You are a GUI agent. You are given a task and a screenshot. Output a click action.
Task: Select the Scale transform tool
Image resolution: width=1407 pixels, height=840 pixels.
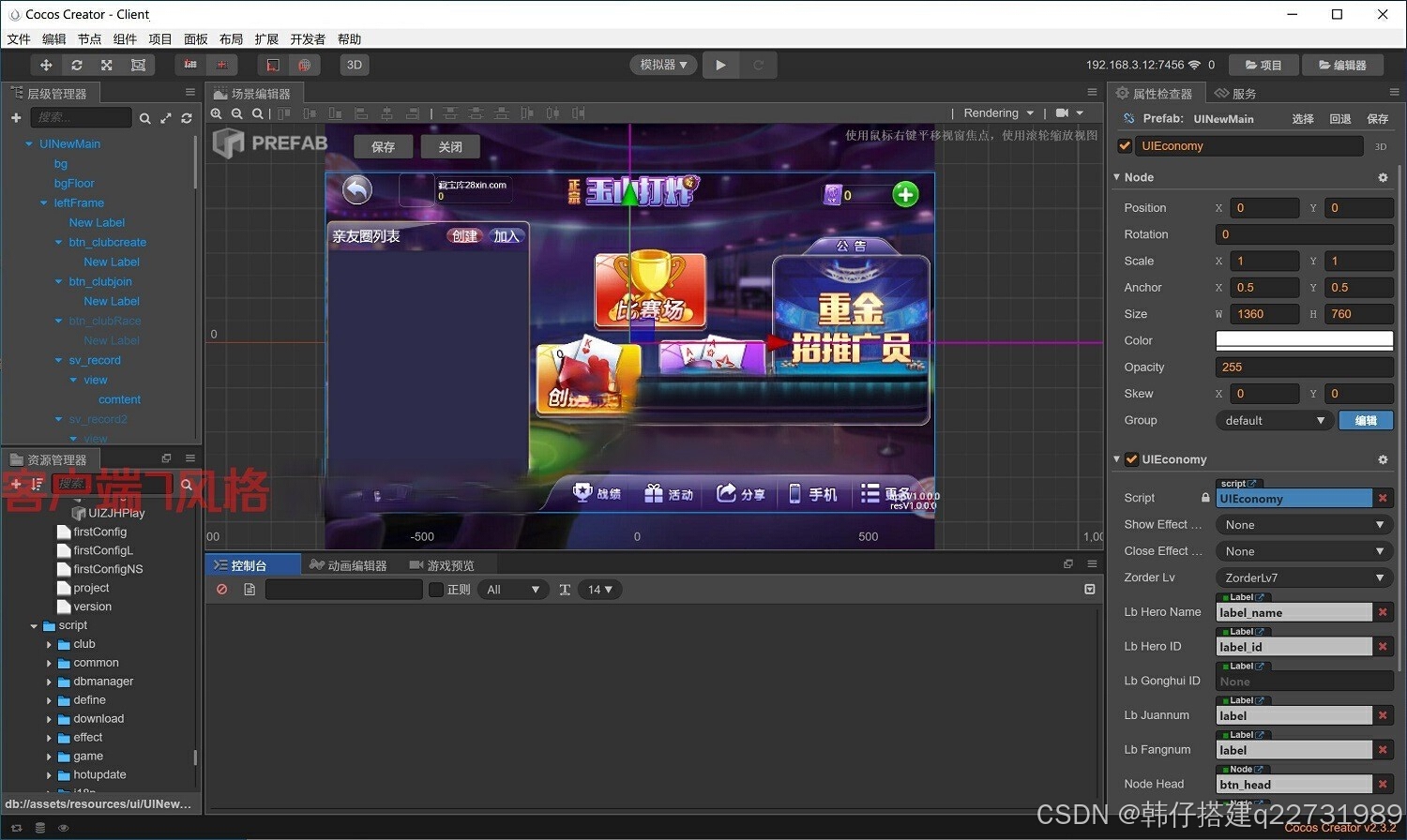pyautogui.click(x=107, y=65)
